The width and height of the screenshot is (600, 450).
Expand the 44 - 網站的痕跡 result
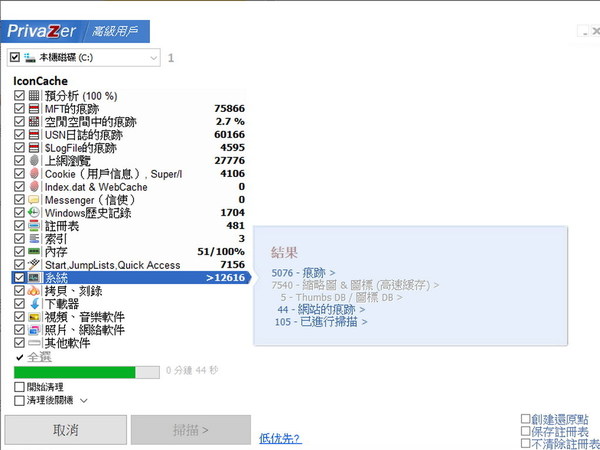321,310
